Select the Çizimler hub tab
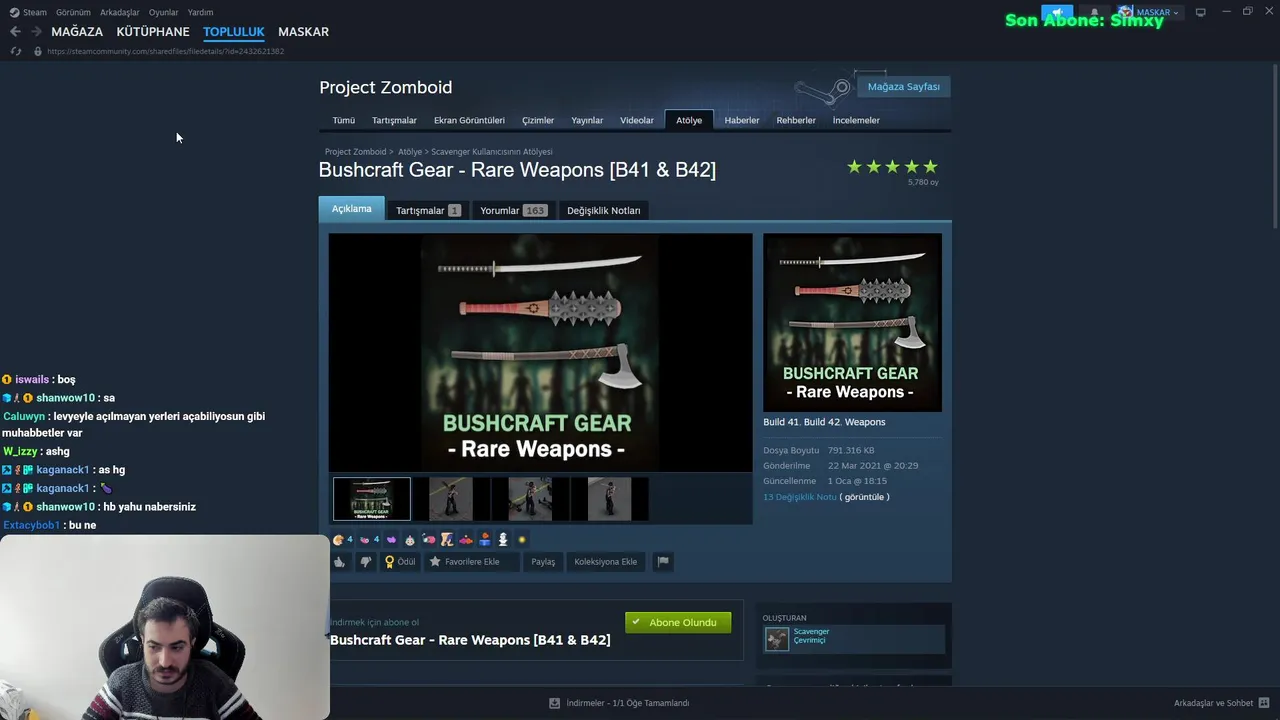The image size is (1280, 720). click(538, 120)
